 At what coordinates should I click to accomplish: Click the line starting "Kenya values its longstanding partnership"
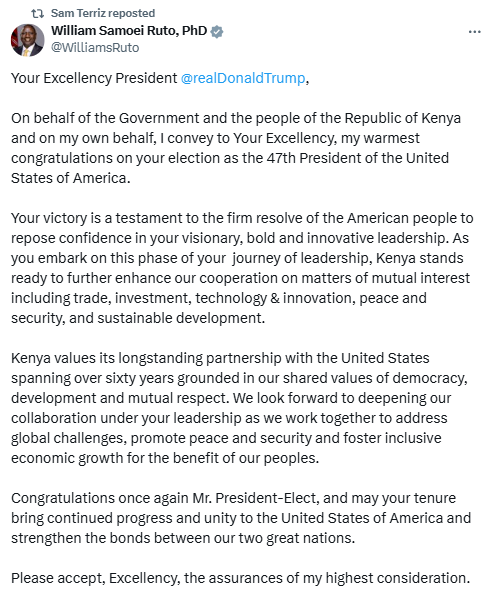click(220, 358)
